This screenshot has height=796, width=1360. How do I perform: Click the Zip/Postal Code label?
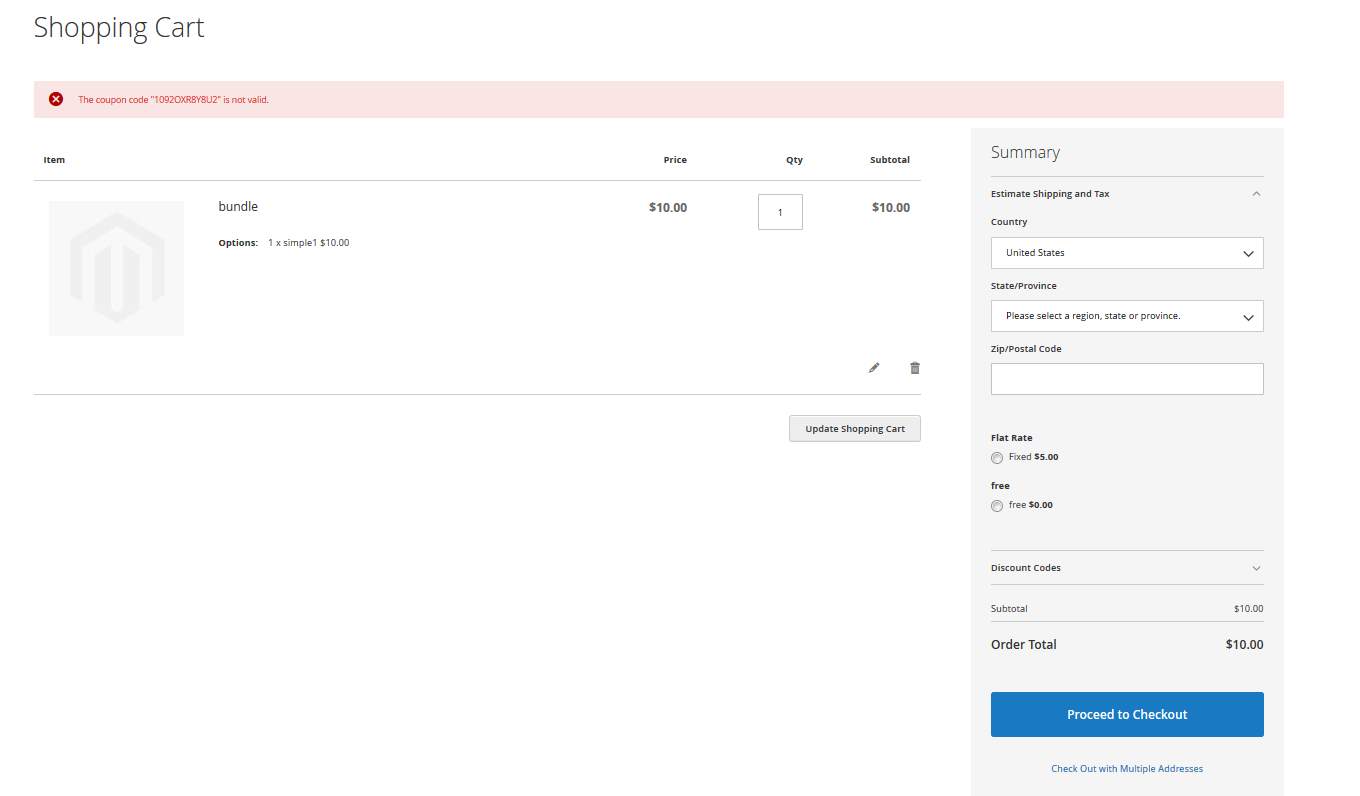pyautogui.click(x=1026, y=349)
